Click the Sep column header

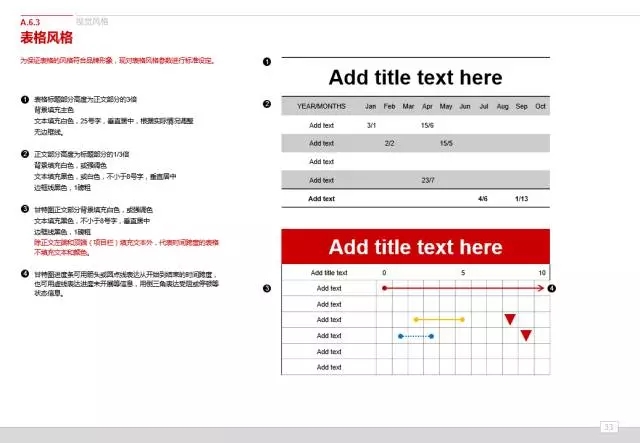[521, 106]
